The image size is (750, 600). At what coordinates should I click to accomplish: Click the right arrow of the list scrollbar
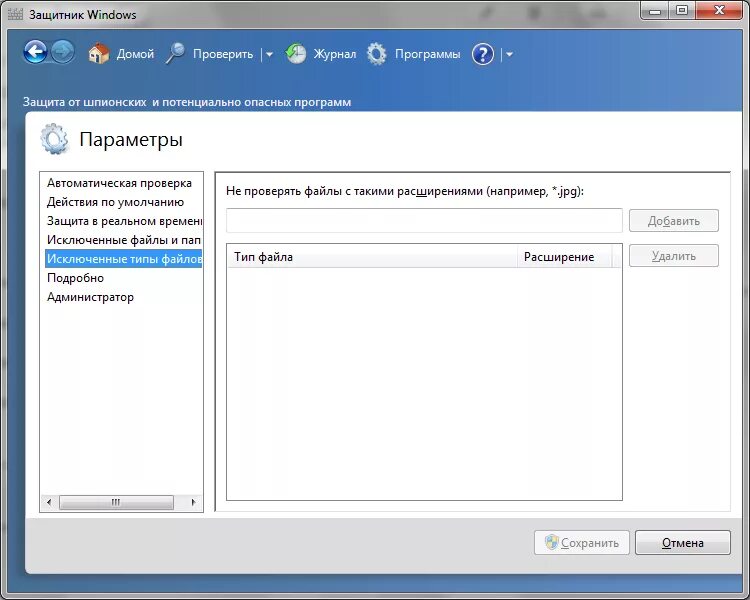click(x=193, y=502)
